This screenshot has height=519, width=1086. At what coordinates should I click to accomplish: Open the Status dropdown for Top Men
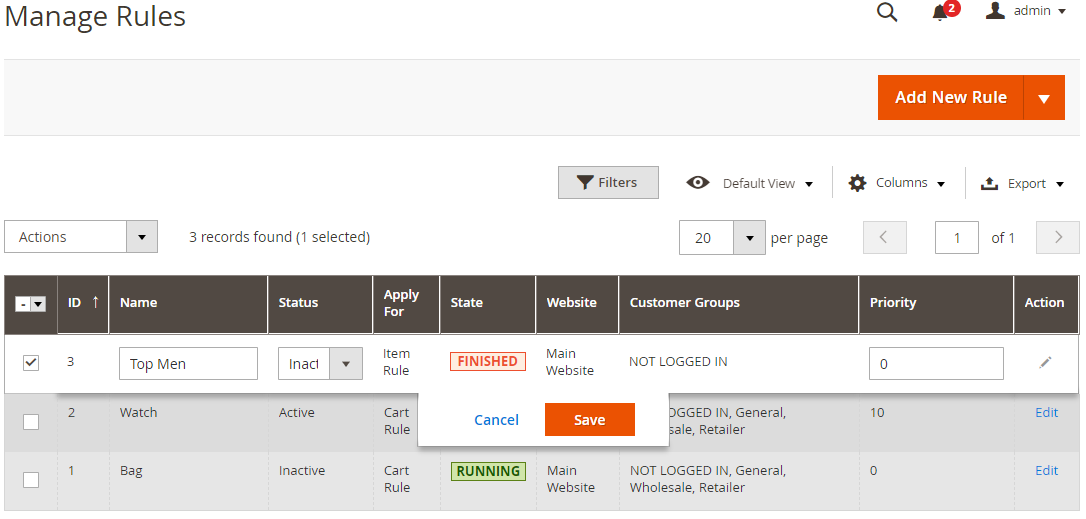345,364
